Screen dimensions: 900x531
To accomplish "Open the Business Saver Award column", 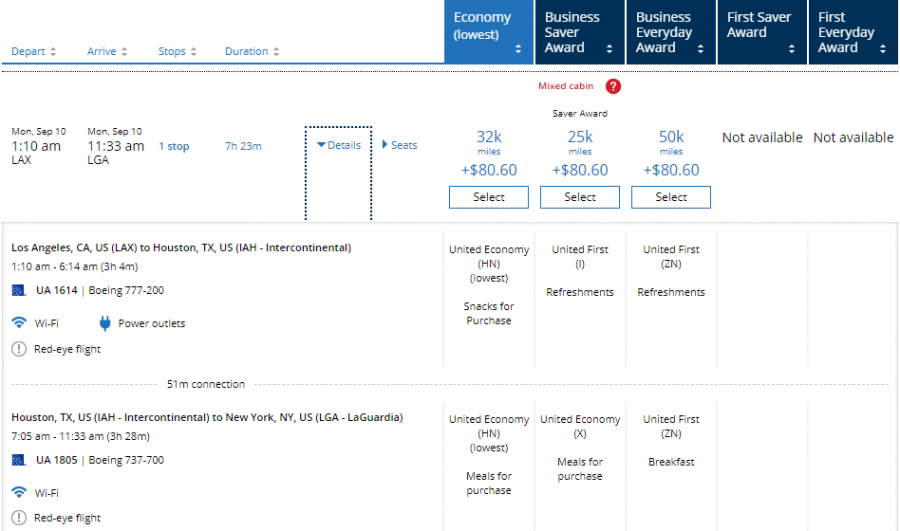I will 580,32.
